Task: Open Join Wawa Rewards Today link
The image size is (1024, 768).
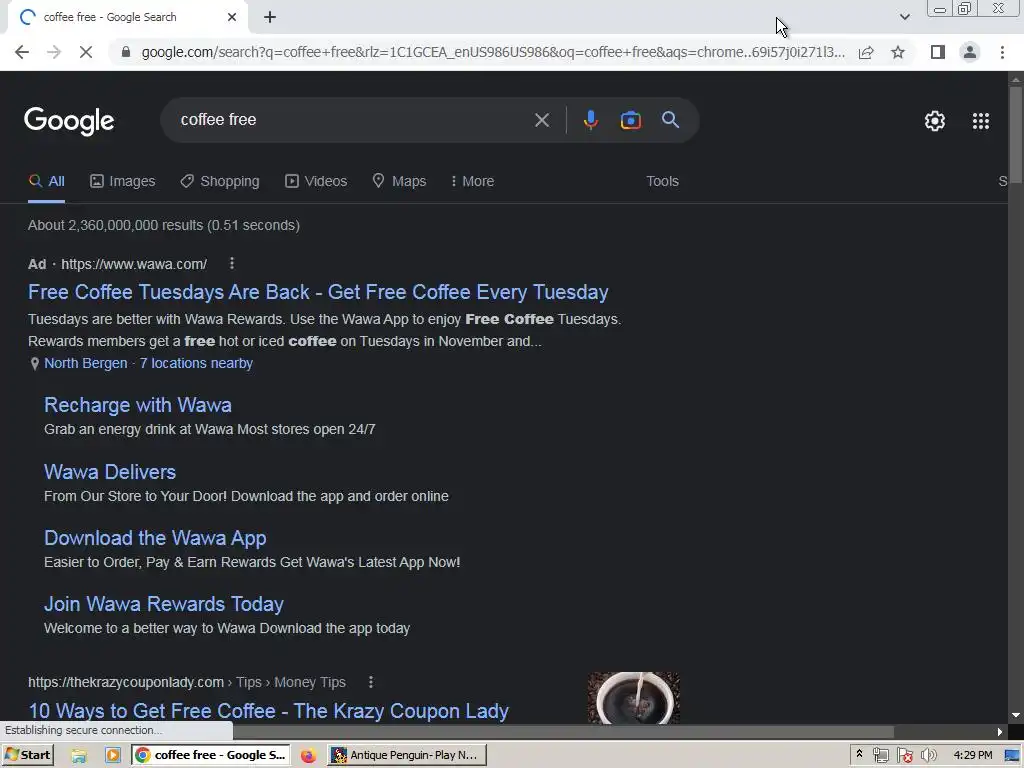Action: (164, 604)
